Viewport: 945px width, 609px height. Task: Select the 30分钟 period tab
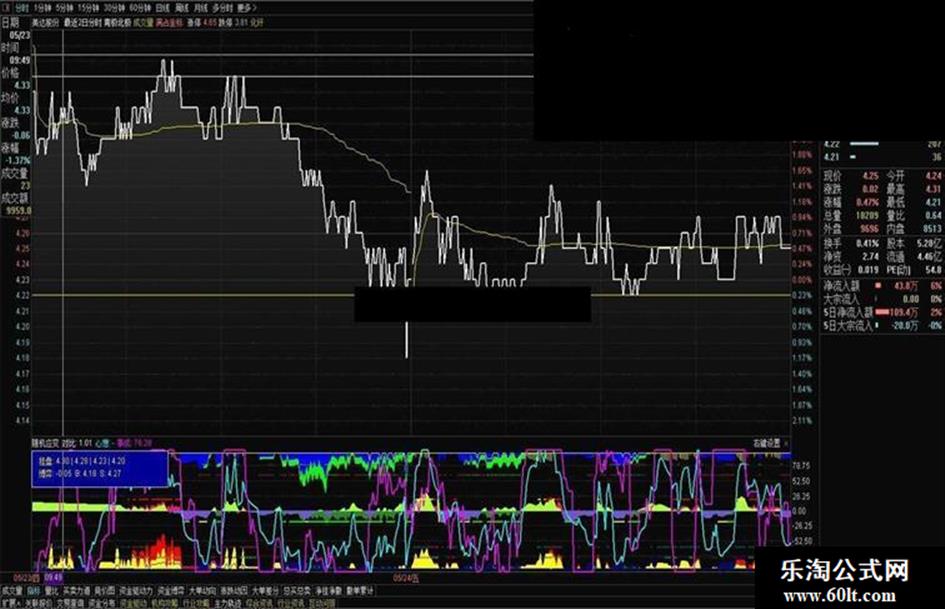tap(114, 8)
